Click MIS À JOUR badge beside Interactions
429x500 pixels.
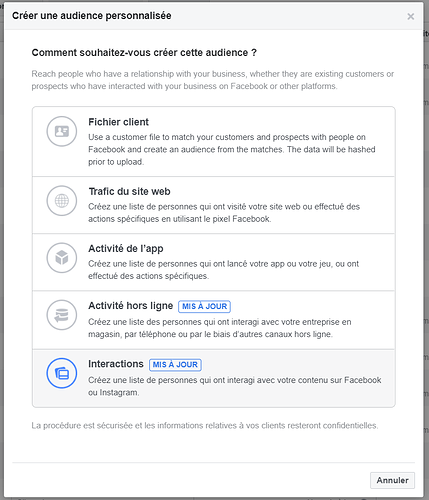tap(175, 364)
